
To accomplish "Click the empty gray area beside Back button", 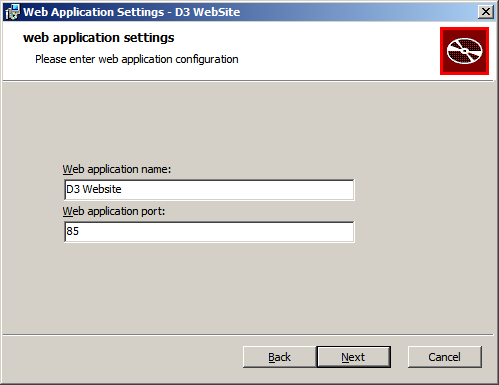I will pos(122,357).
